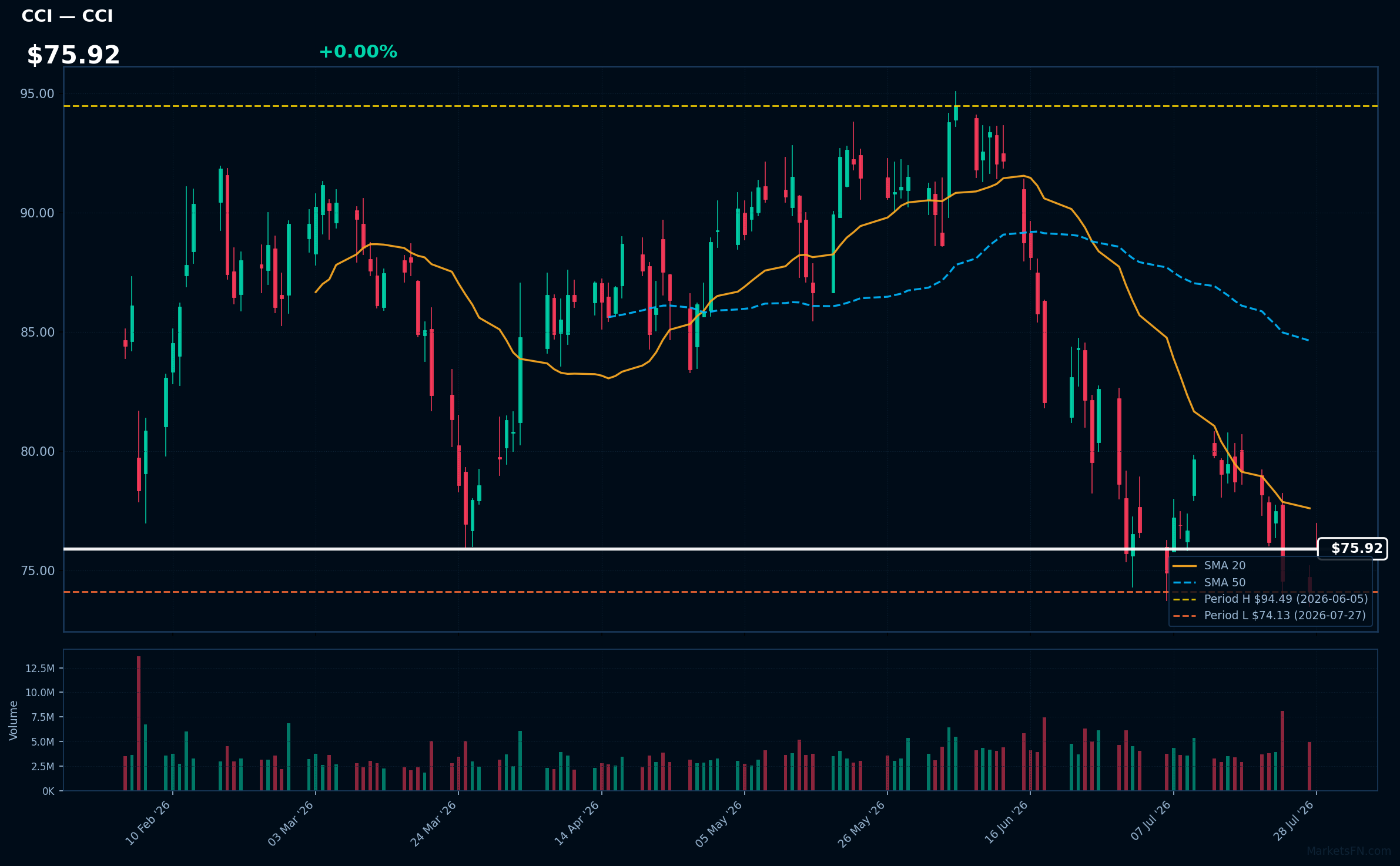Click the 24 Mar '26 date label
The height and width of the screenshot is (866, 1400).
(433, 823)
